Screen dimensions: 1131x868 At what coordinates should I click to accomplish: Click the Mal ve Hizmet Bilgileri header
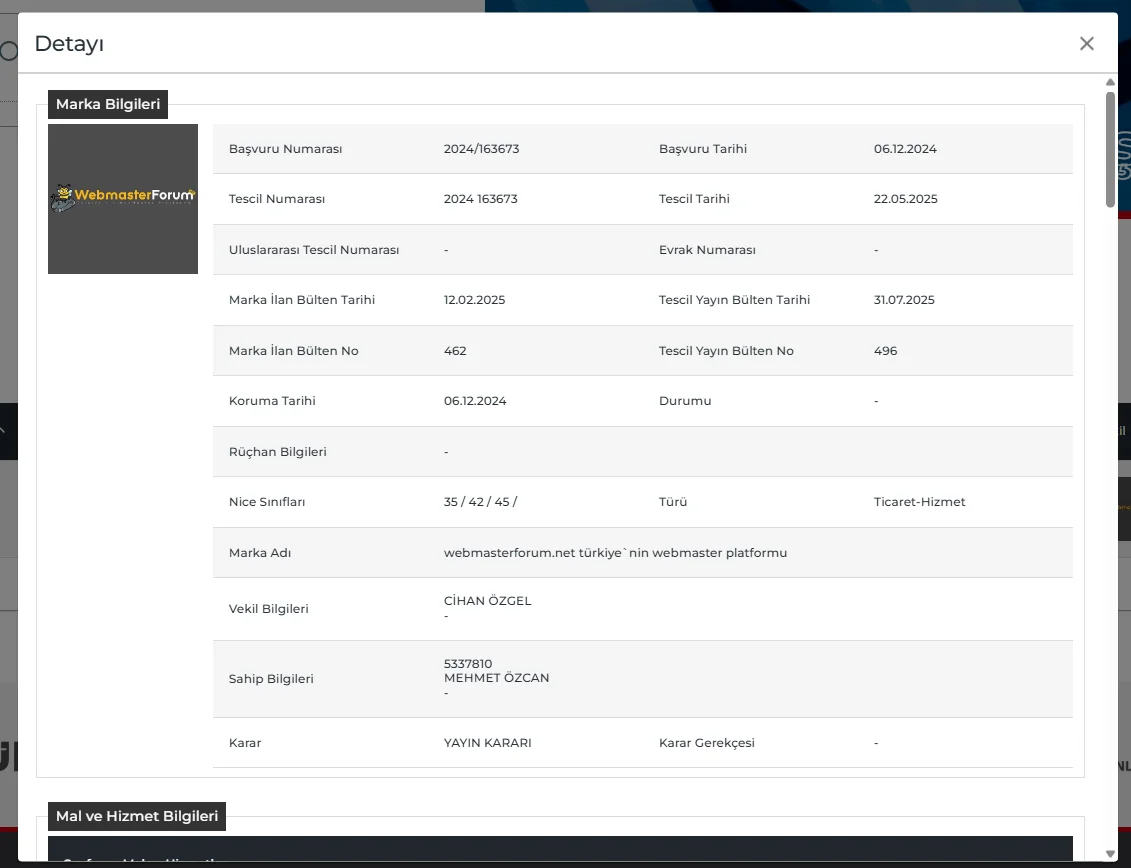(x=137, y=816)
